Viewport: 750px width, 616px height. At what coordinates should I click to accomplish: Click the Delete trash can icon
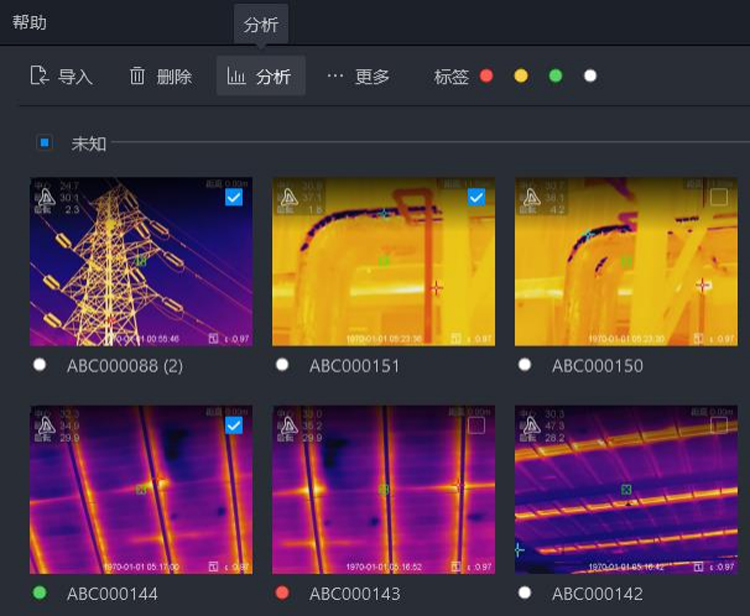point(138,76)
